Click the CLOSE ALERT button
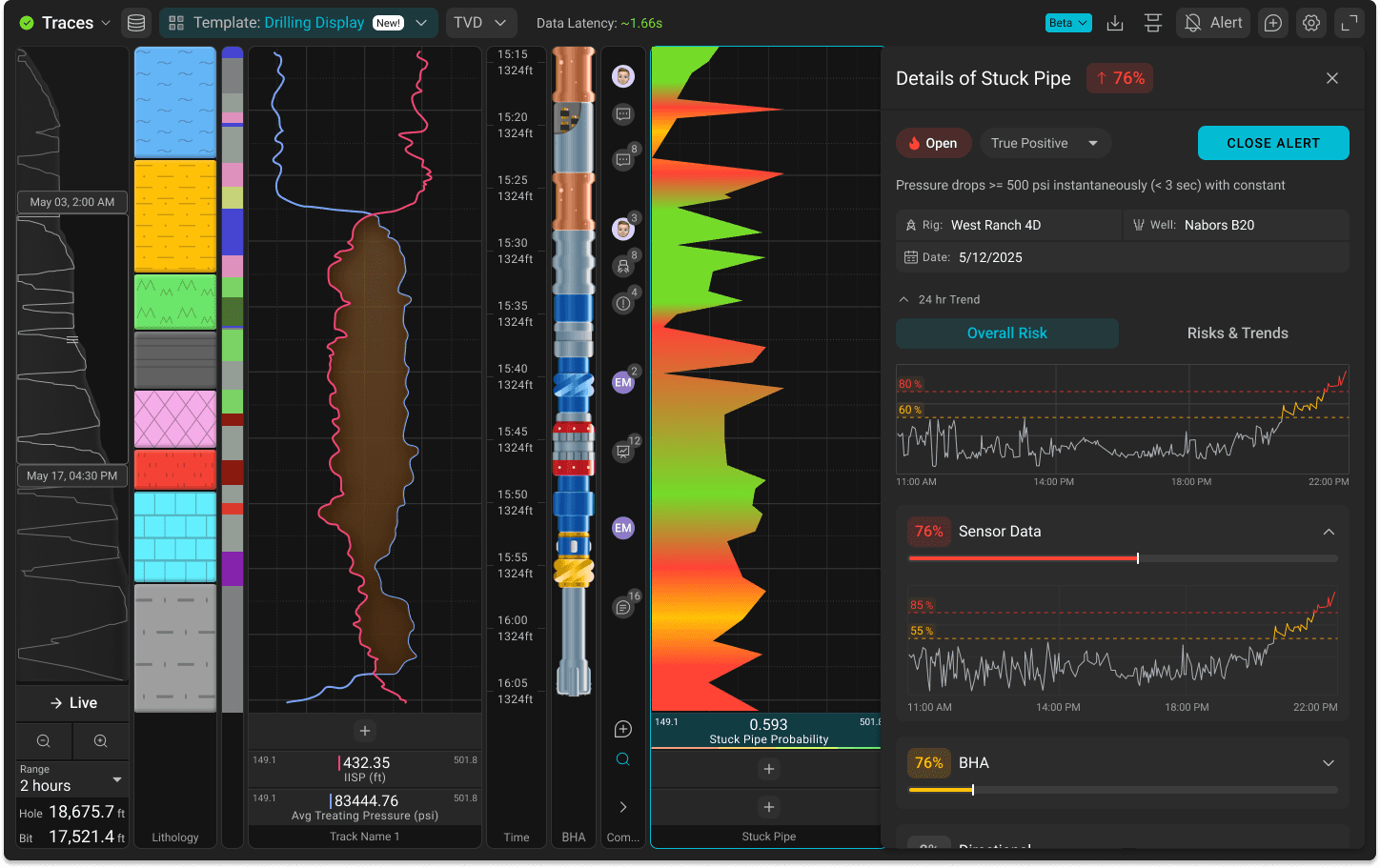This screenshot has width=1380, height=868. (1273, 143)
